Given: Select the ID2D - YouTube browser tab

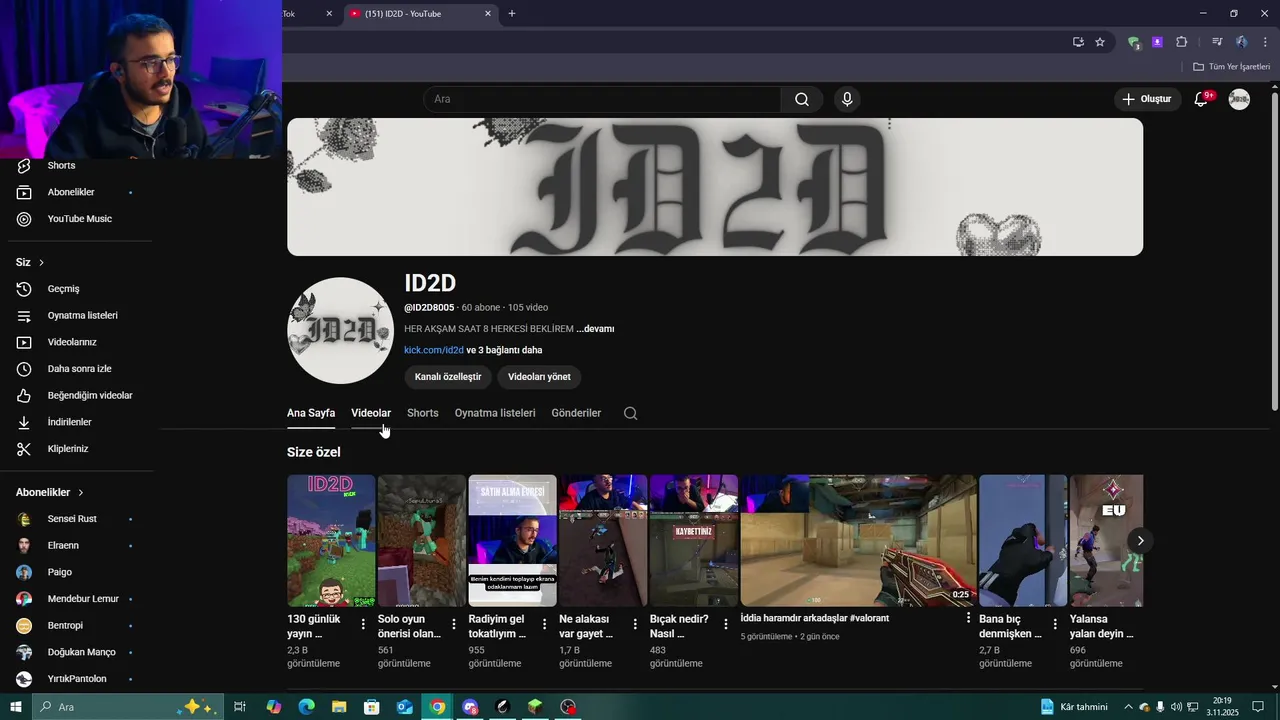Looking at the screenshot, I should tap(421, 14).
